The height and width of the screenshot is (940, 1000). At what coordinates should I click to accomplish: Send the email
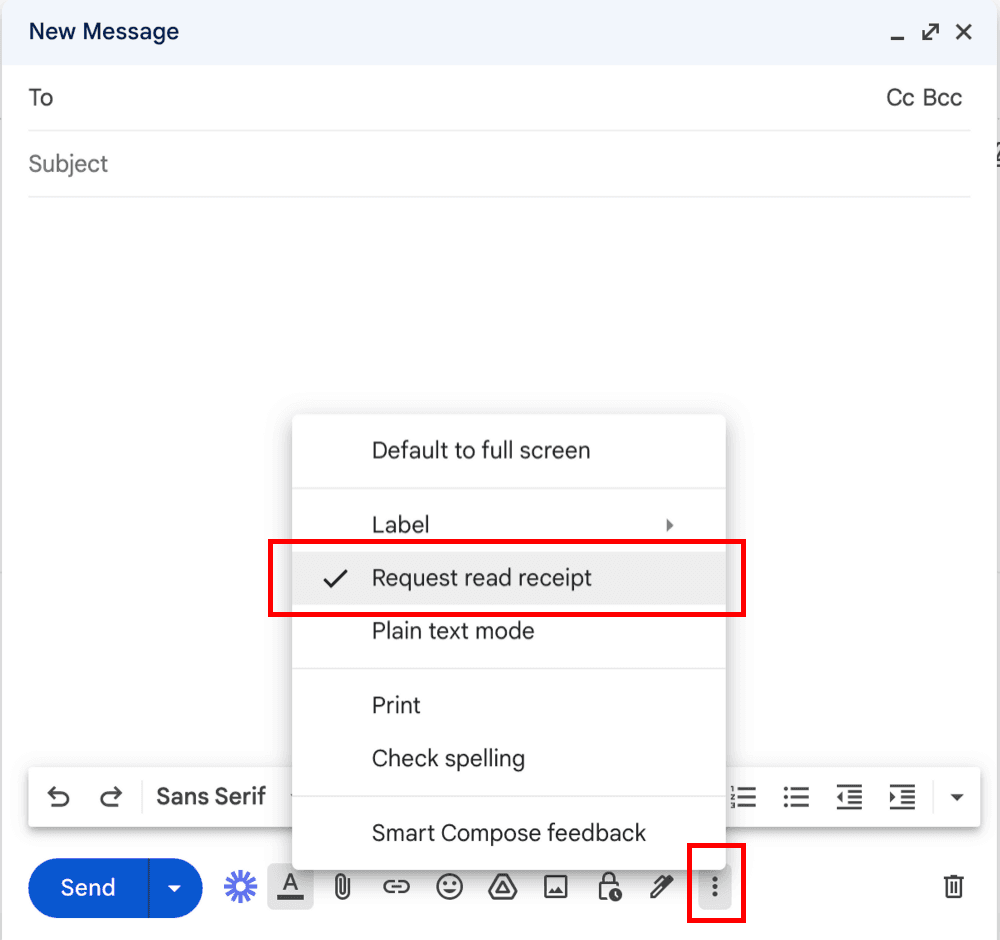(x=86, y=887)
